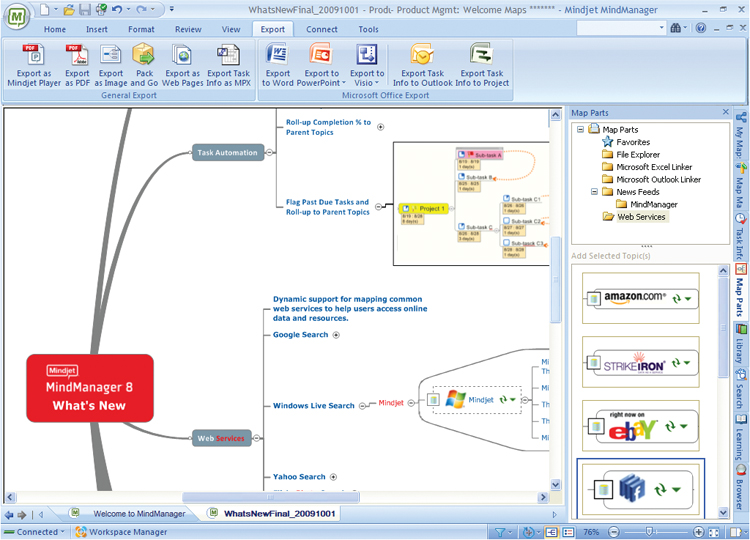Viewport: 750px width, 540px height.
Task: Click the StrikeIron map part thumbnail
Action: click(x=640, y=363)
